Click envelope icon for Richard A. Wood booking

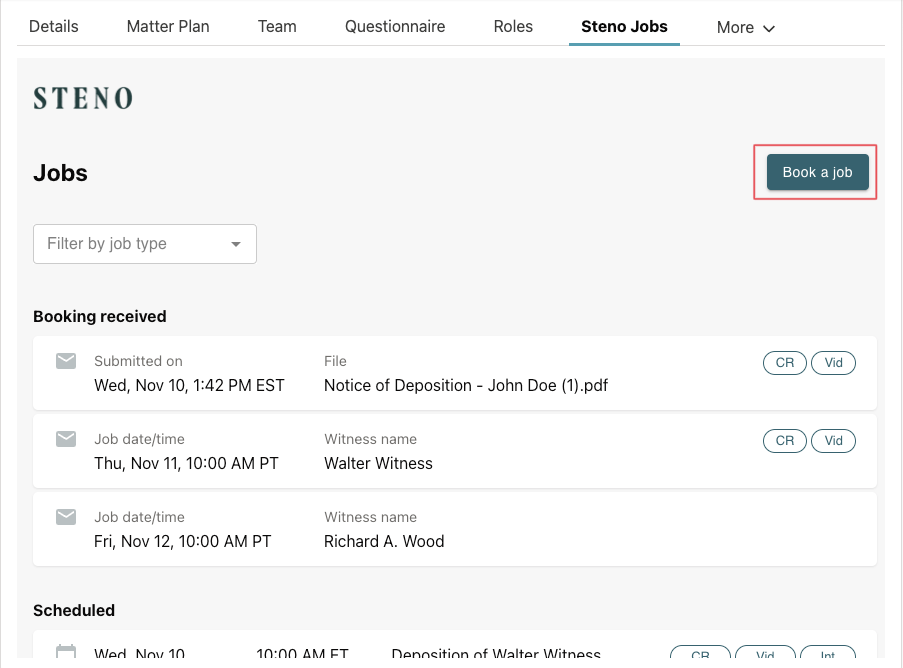pos(66,517)
